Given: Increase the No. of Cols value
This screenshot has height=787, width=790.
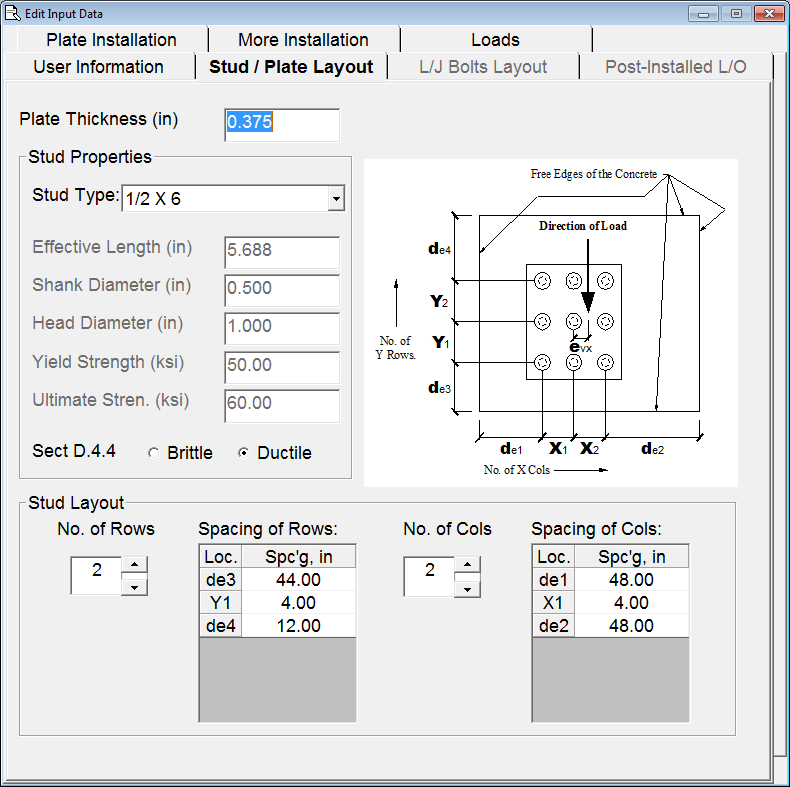Looking at the screenshot, I should coord(467,565).
